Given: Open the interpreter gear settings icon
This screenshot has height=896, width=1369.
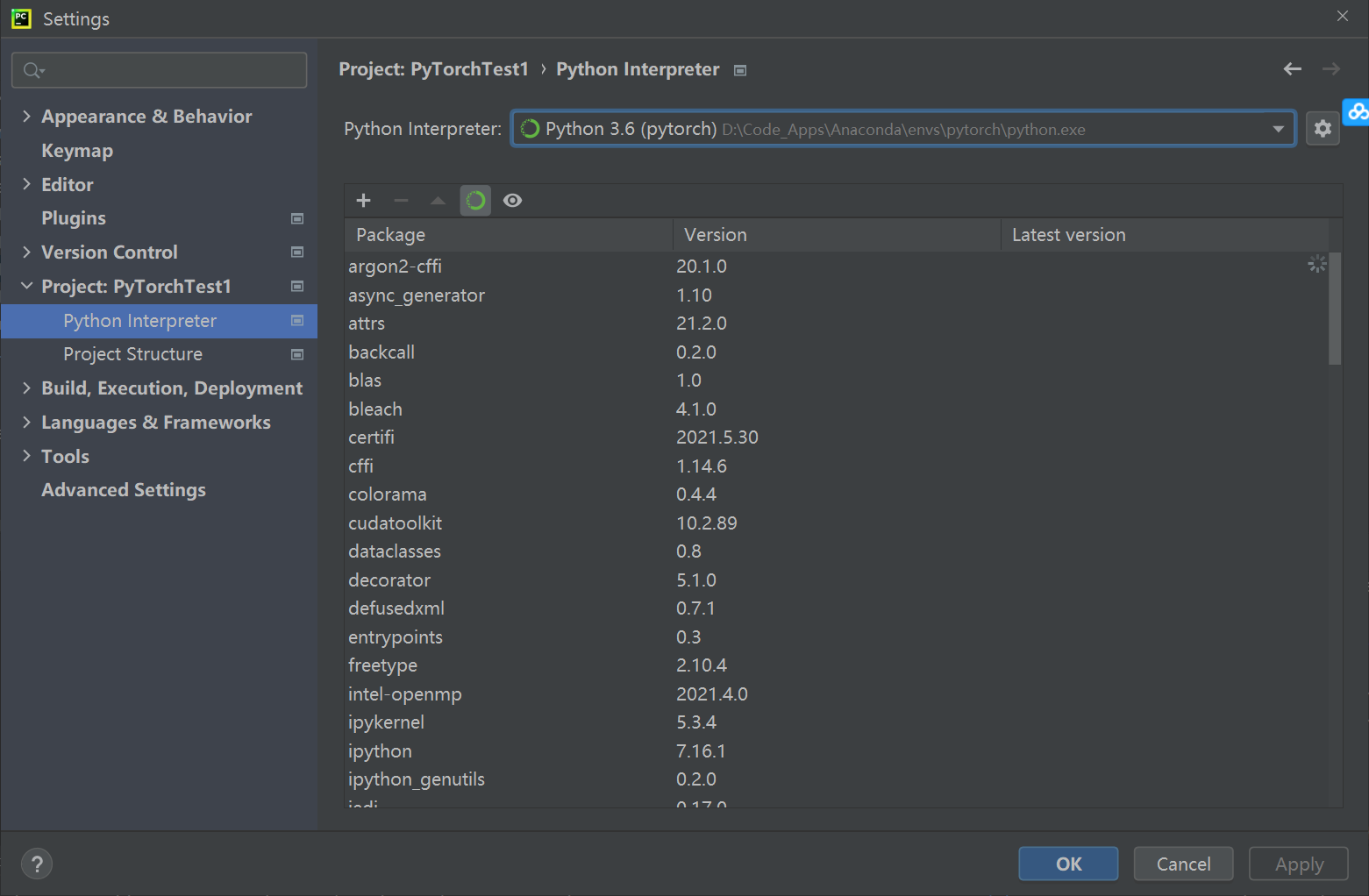Looking at the screenshot, I should [x=1323, y=129].
